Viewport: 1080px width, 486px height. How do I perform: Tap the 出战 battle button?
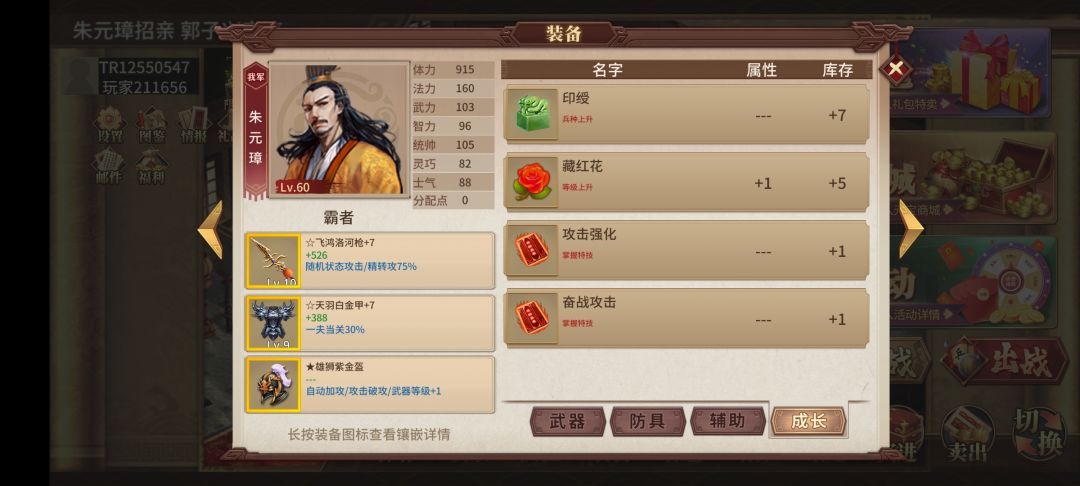1004,361
